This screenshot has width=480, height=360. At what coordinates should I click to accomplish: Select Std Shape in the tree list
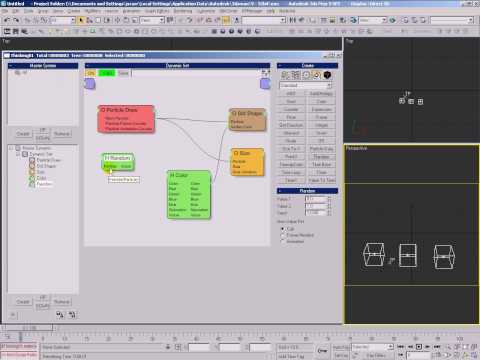coord(46,166)
